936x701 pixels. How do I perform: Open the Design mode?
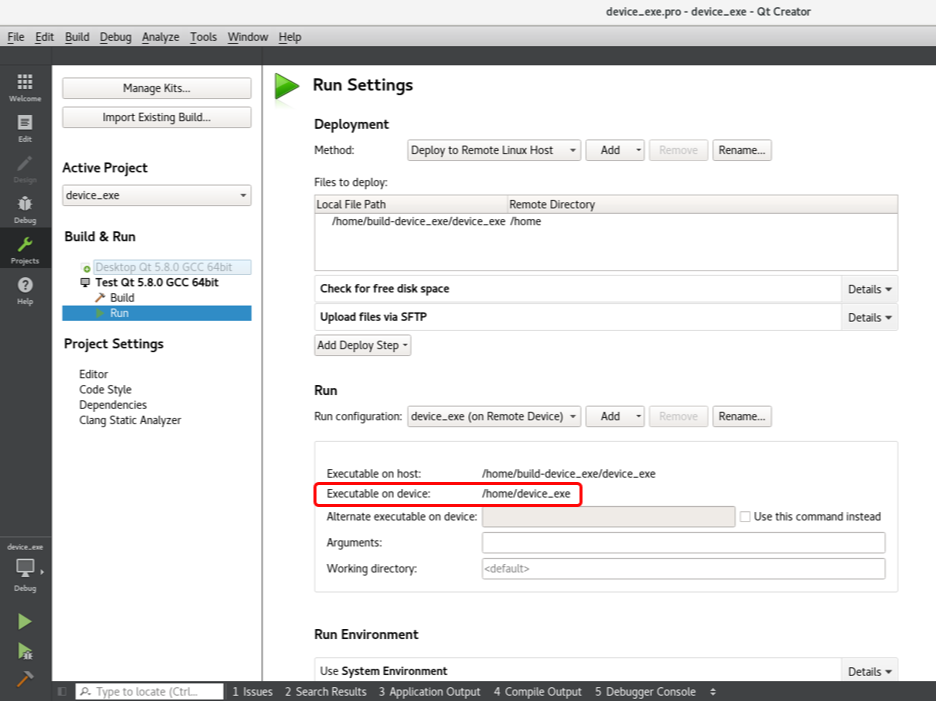tap(25, 168)
